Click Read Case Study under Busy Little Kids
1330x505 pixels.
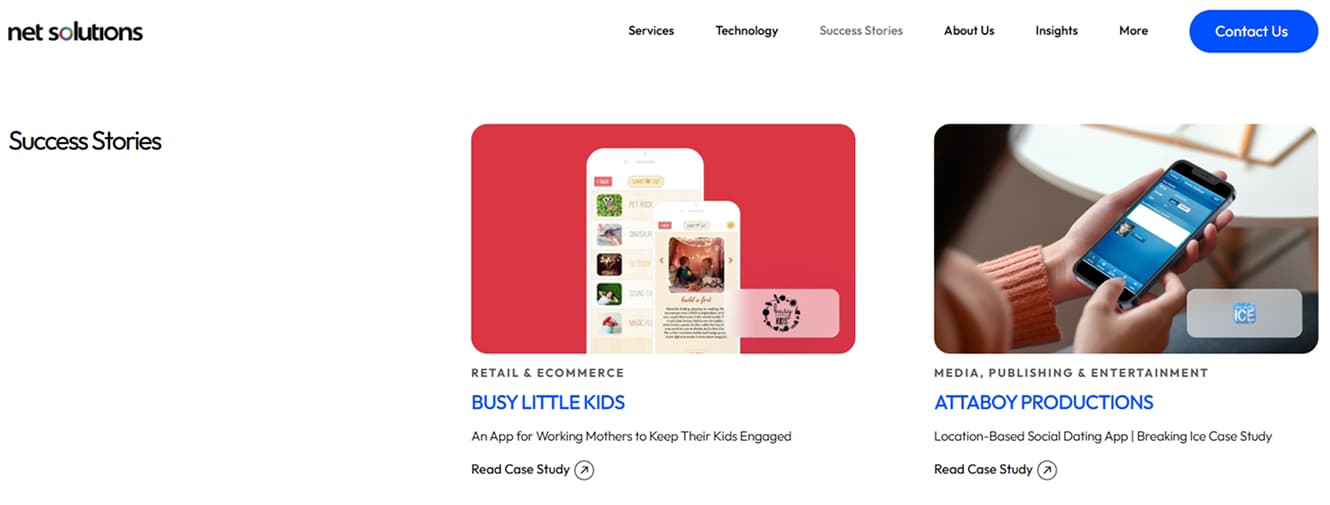click(x=520, y=469)
